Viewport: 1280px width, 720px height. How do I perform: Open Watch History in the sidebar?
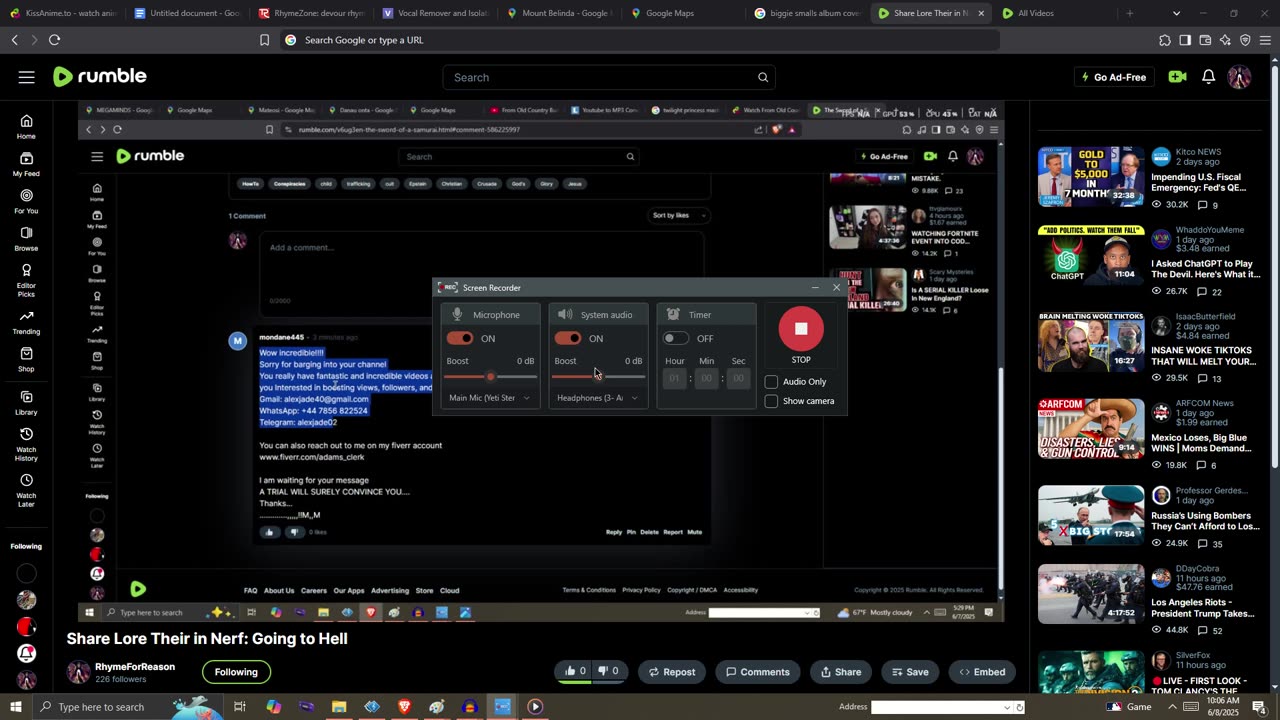tap(26, 444)
